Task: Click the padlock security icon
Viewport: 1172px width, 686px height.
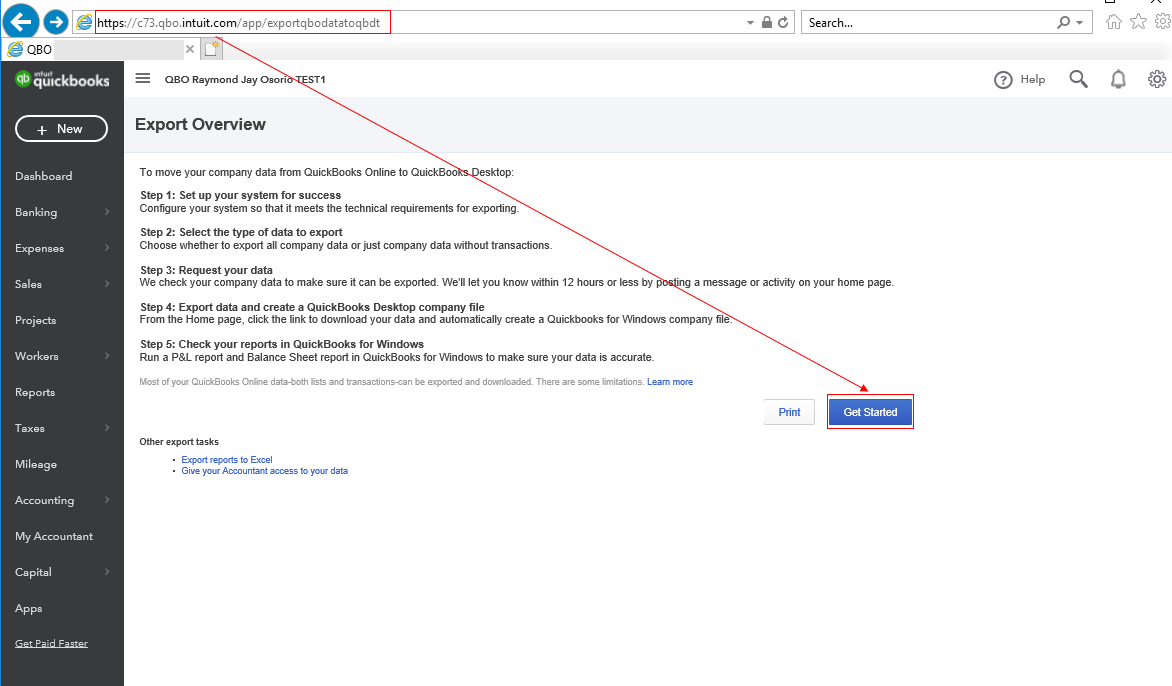Action: point(767,22)
